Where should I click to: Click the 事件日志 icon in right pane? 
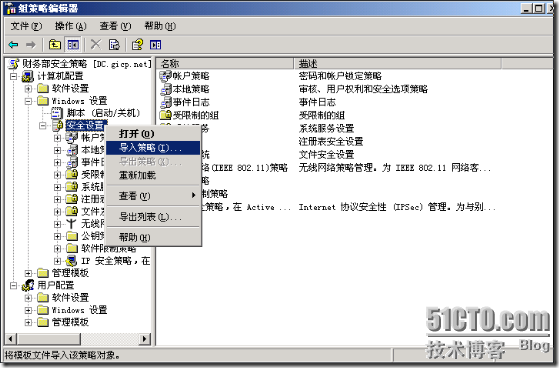166,102
